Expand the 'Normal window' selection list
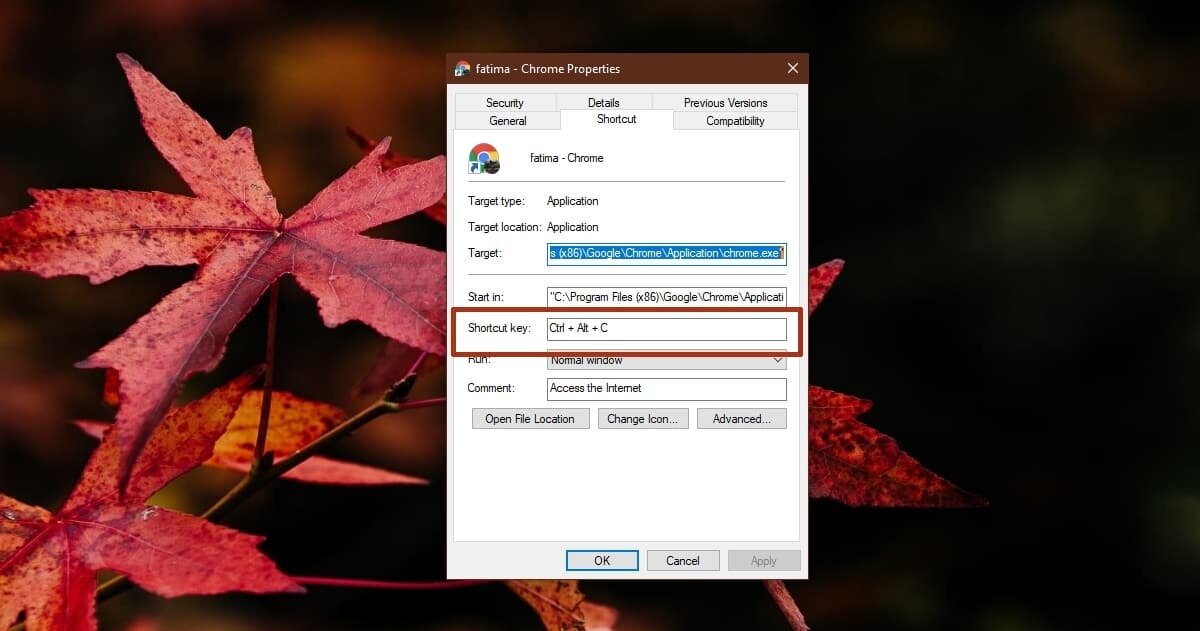 [x=666, y=360]
